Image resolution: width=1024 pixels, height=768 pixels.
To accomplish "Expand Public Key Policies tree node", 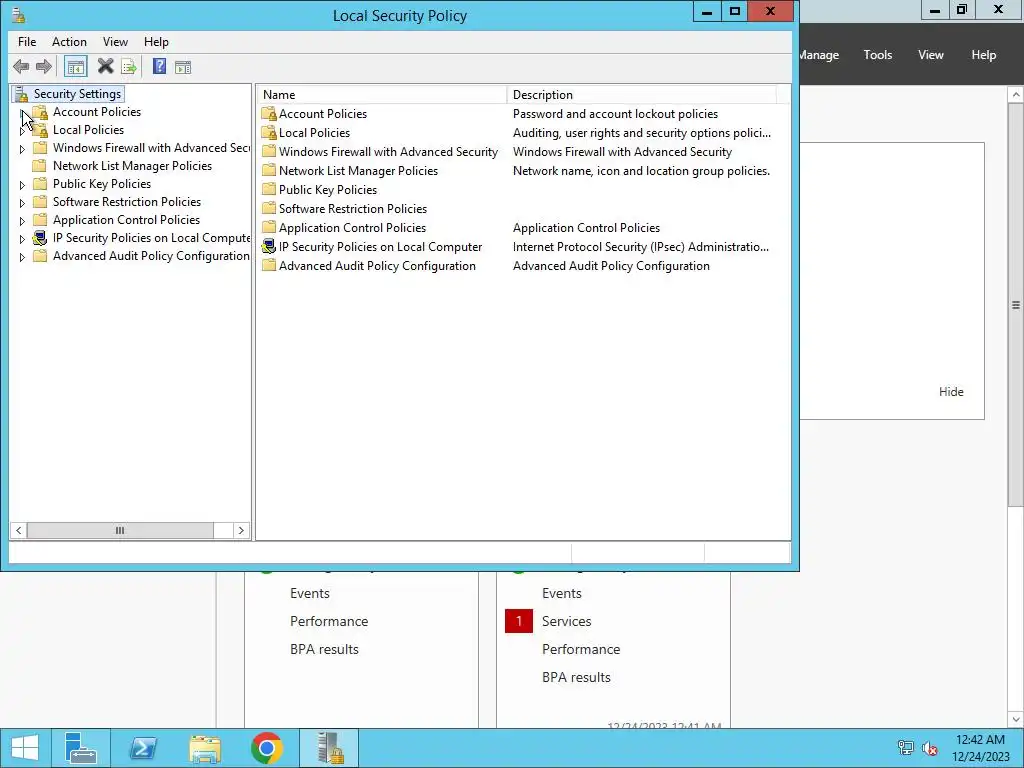I will tap(22, 185).
